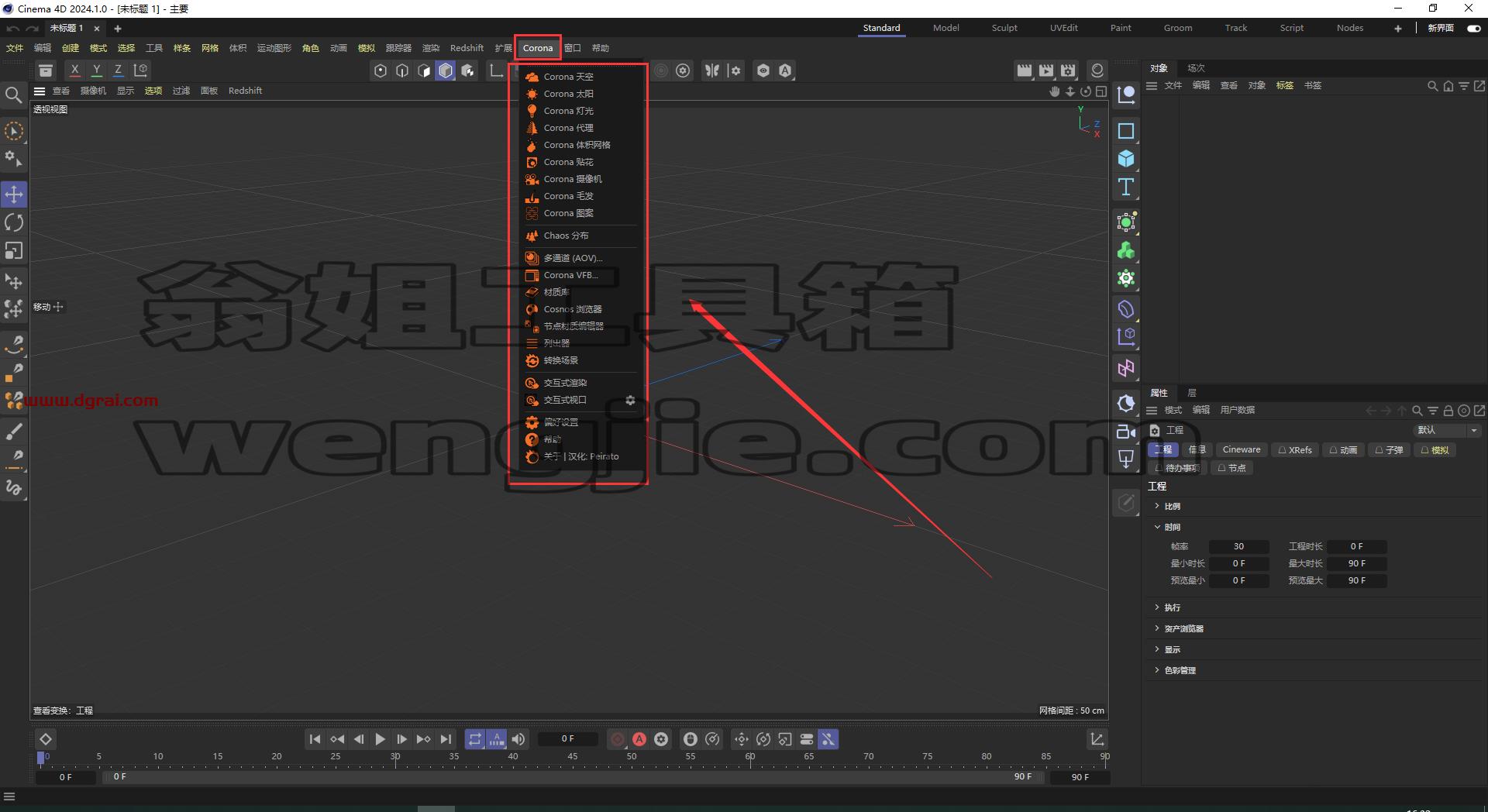Add a Cube primitive object
1488x812 pixels.
coord(1126,159)
